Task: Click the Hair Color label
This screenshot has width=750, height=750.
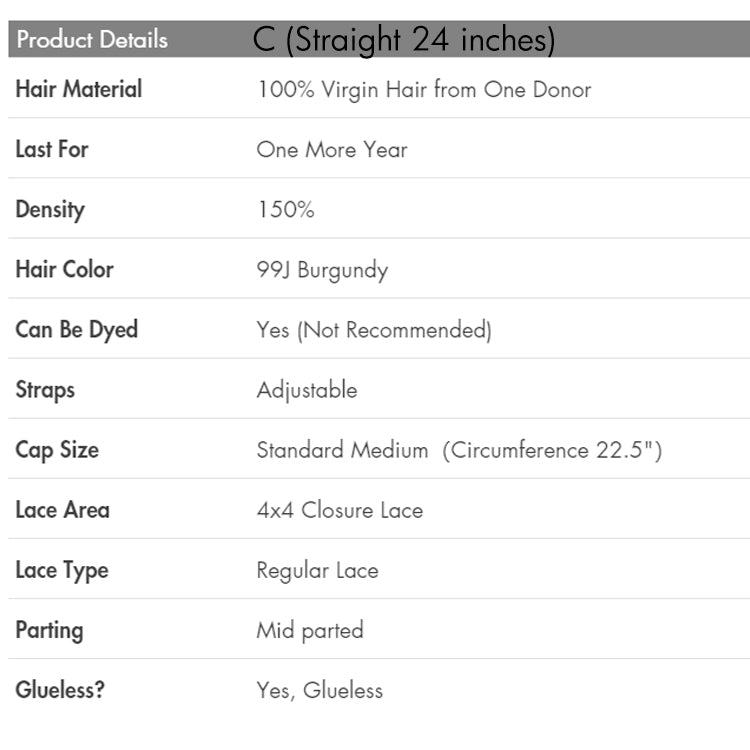Action: 65,269
